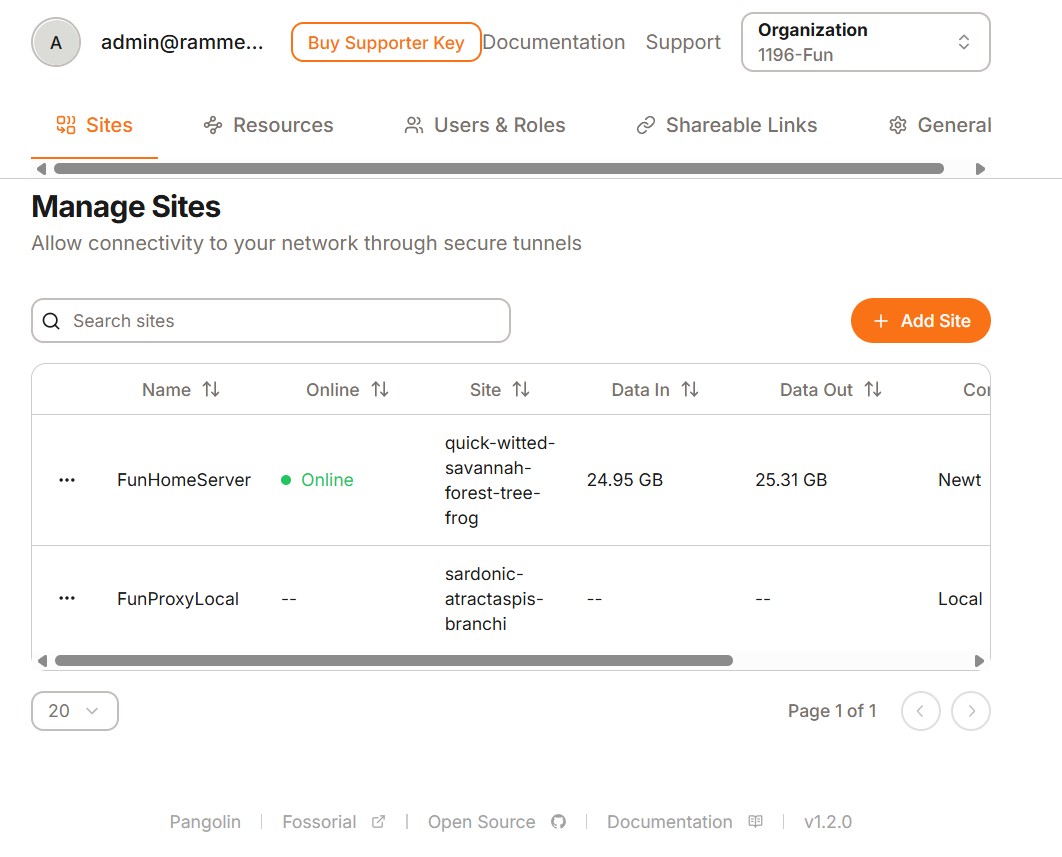Go to the next page arrow

coord(970,711)
